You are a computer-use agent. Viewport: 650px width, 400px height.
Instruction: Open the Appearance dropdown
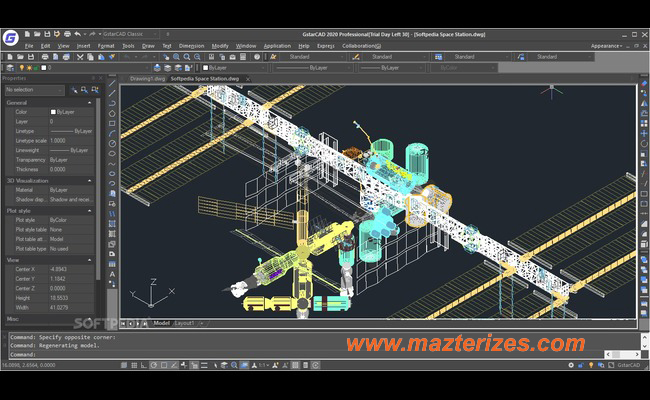click(x=606, y=46)
